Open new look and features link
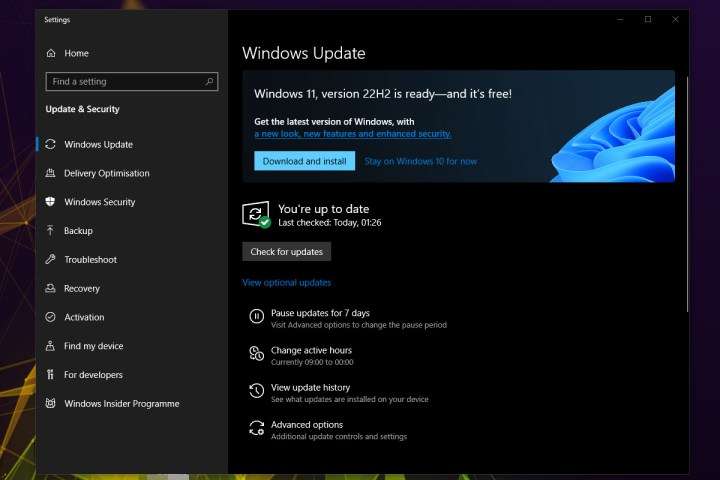This screenshot has width=720, height=480. (353, 134)
